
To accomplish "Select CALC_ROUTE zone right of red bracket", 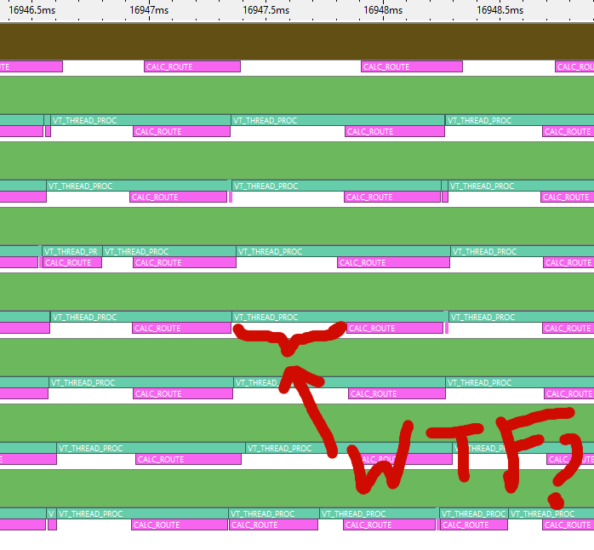I will [394, 328].
